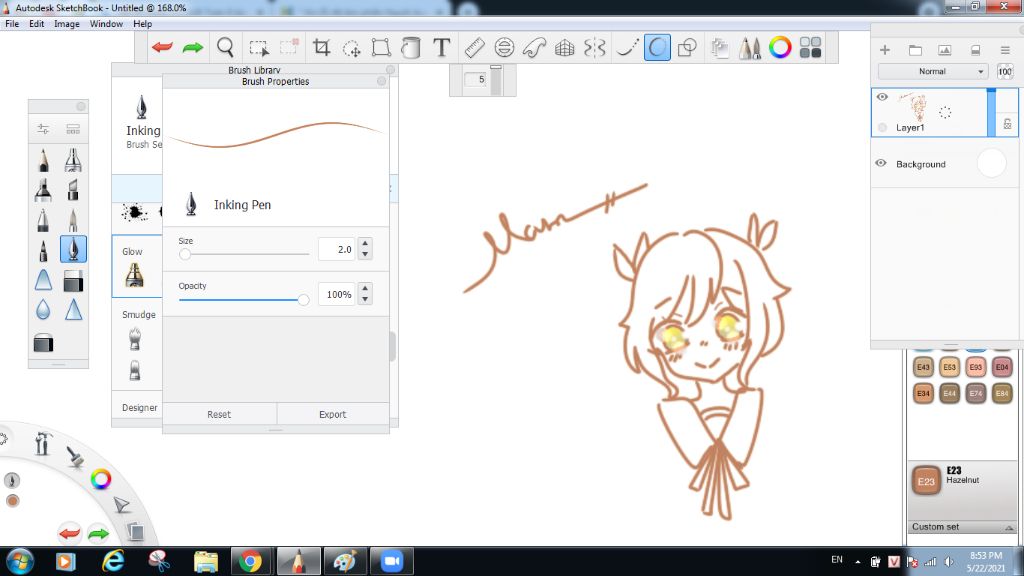
Task: Click the lagoon Undo red arrow
Action: pyautogui.click(x=69, y=534)
